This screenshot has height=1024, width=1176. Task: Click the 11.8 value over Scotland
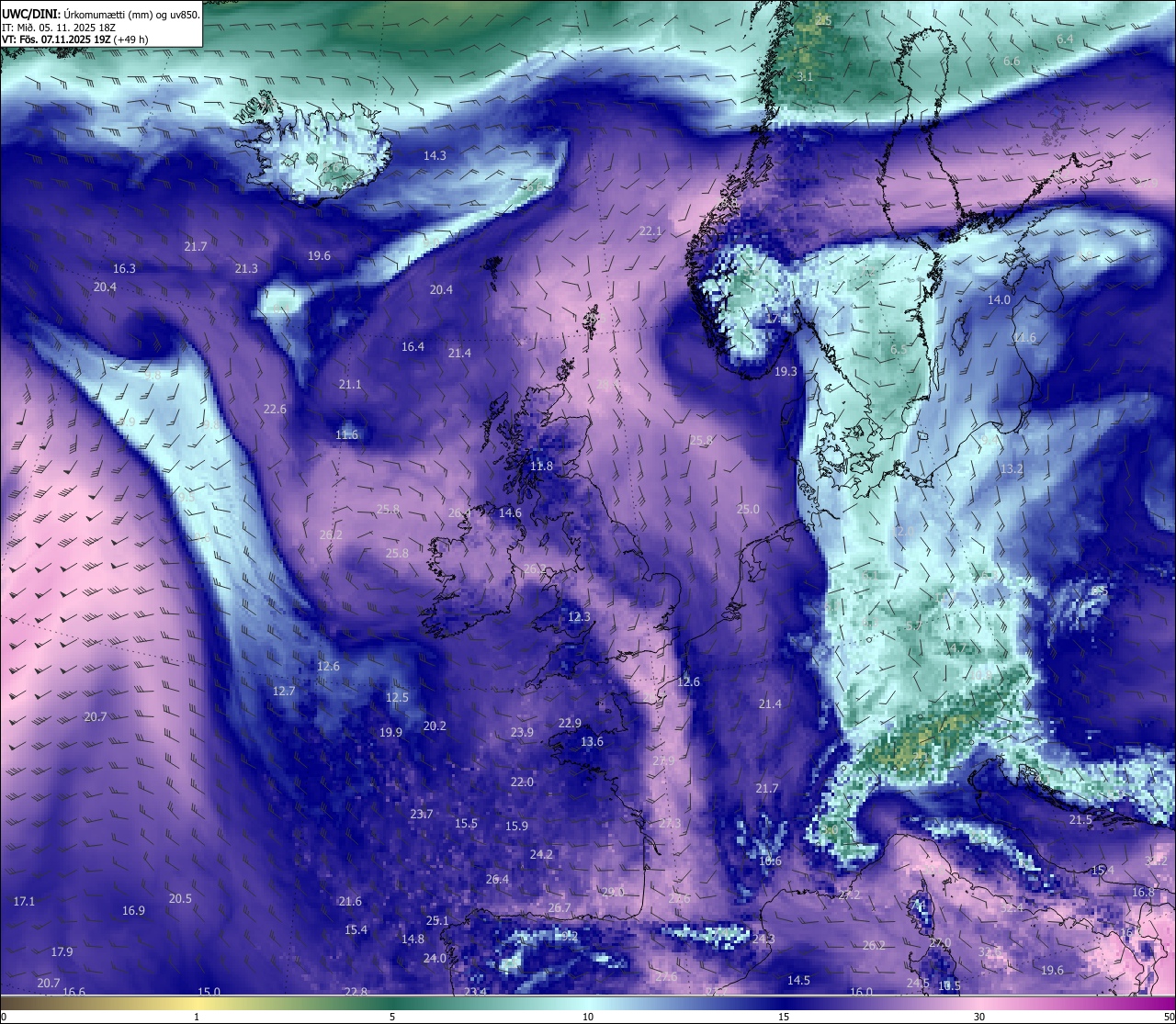tap(542, 467)
